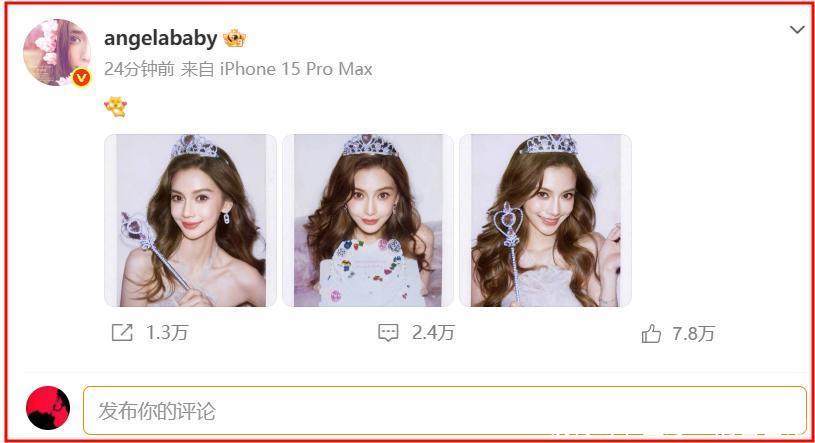
Task: Open comments via speech bubble icon
Action: coord(388,333)
